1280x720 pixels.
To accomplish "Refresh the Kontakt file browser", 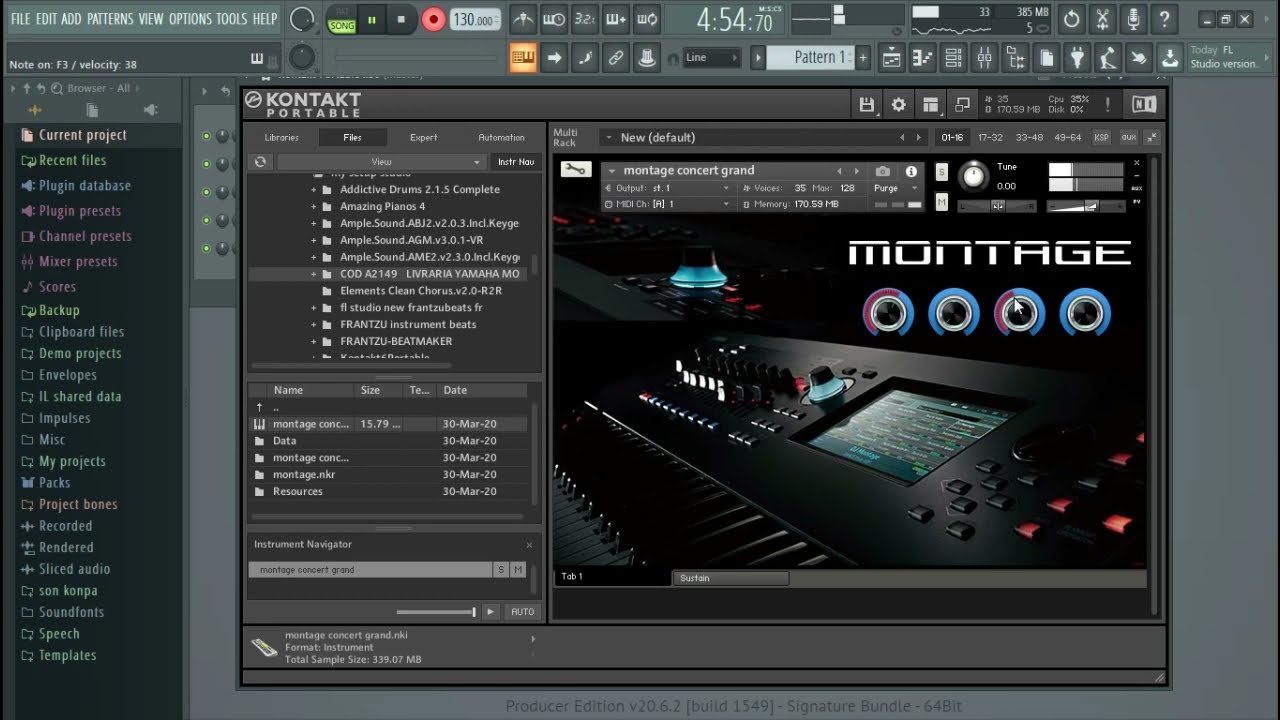I will click(x=260, y=161).
